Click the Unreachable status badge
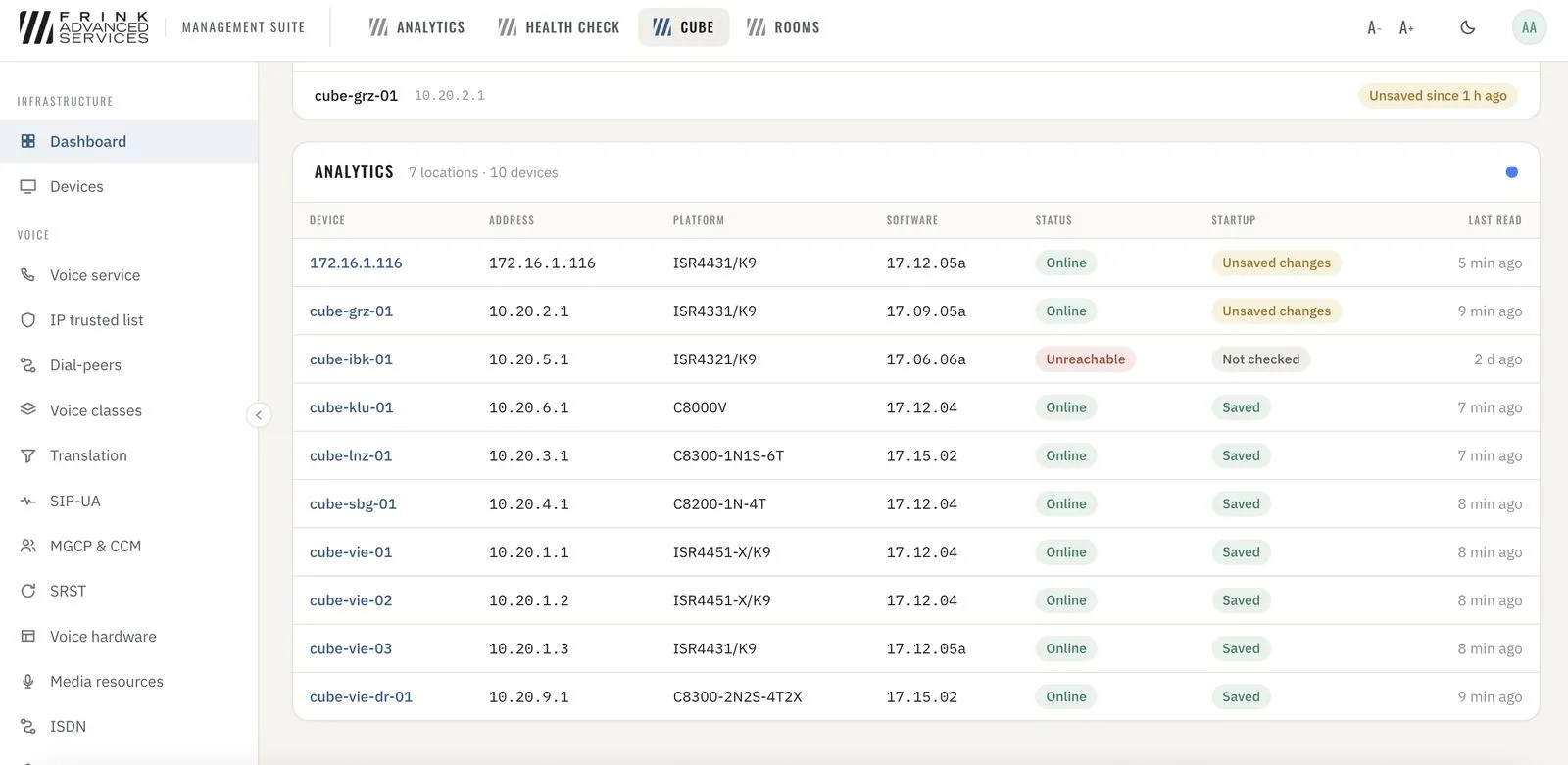The height and width of the screenshot is (765, 1568). pos(1085,359)
